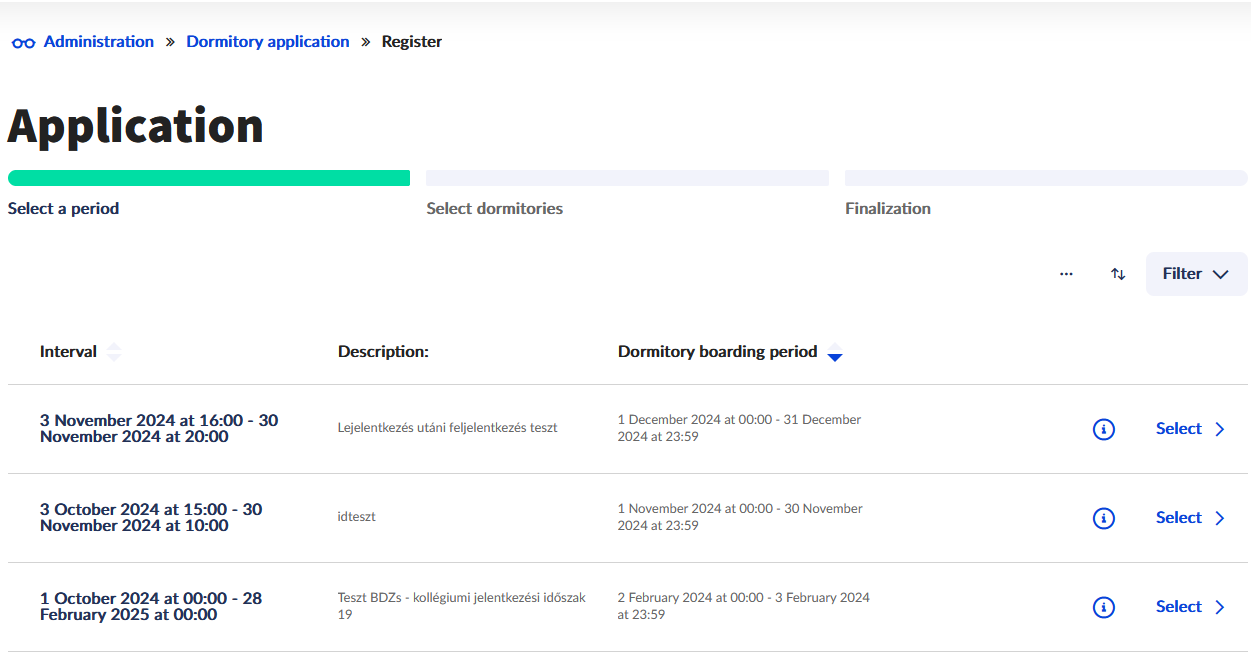The height and width of the screenshot is (657, 1251).
Task: Select the Teszt BDZs application period
Action: pyautogui.click(x=1179, y=607)
